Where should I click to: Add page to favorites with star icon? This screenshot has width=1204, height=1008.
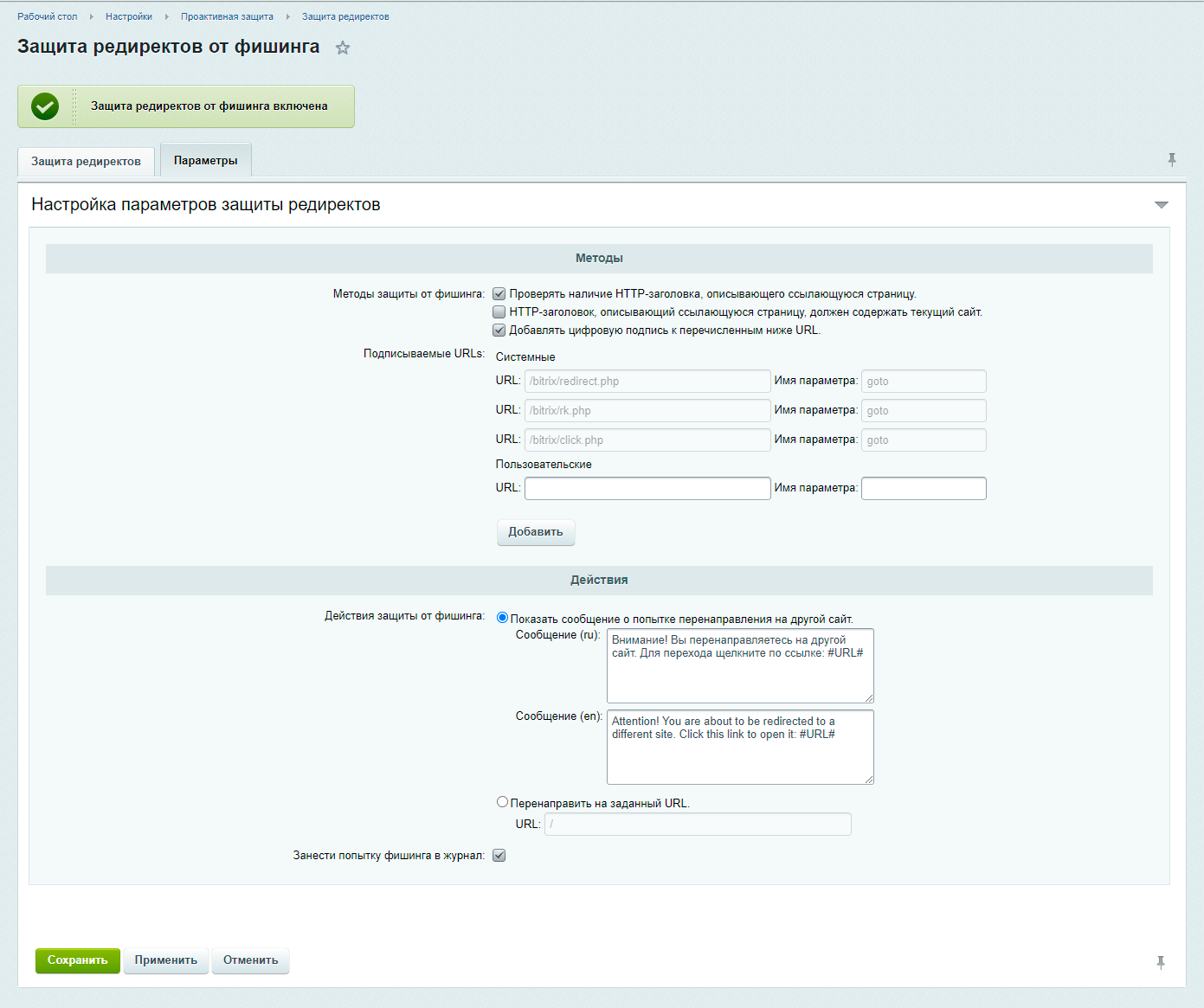click(x=343, y=48)
